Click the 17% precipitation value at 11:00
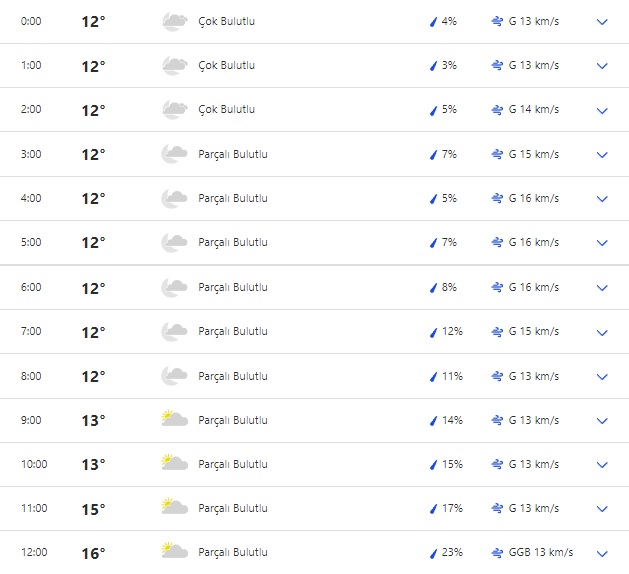The height and width of the screenshot is (574, 629). 452,509
